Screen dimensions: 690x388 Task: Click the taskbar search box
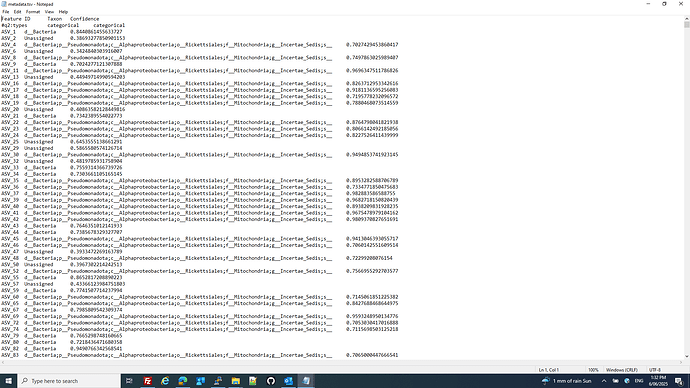pyautogui.click(x=69, y=381)
